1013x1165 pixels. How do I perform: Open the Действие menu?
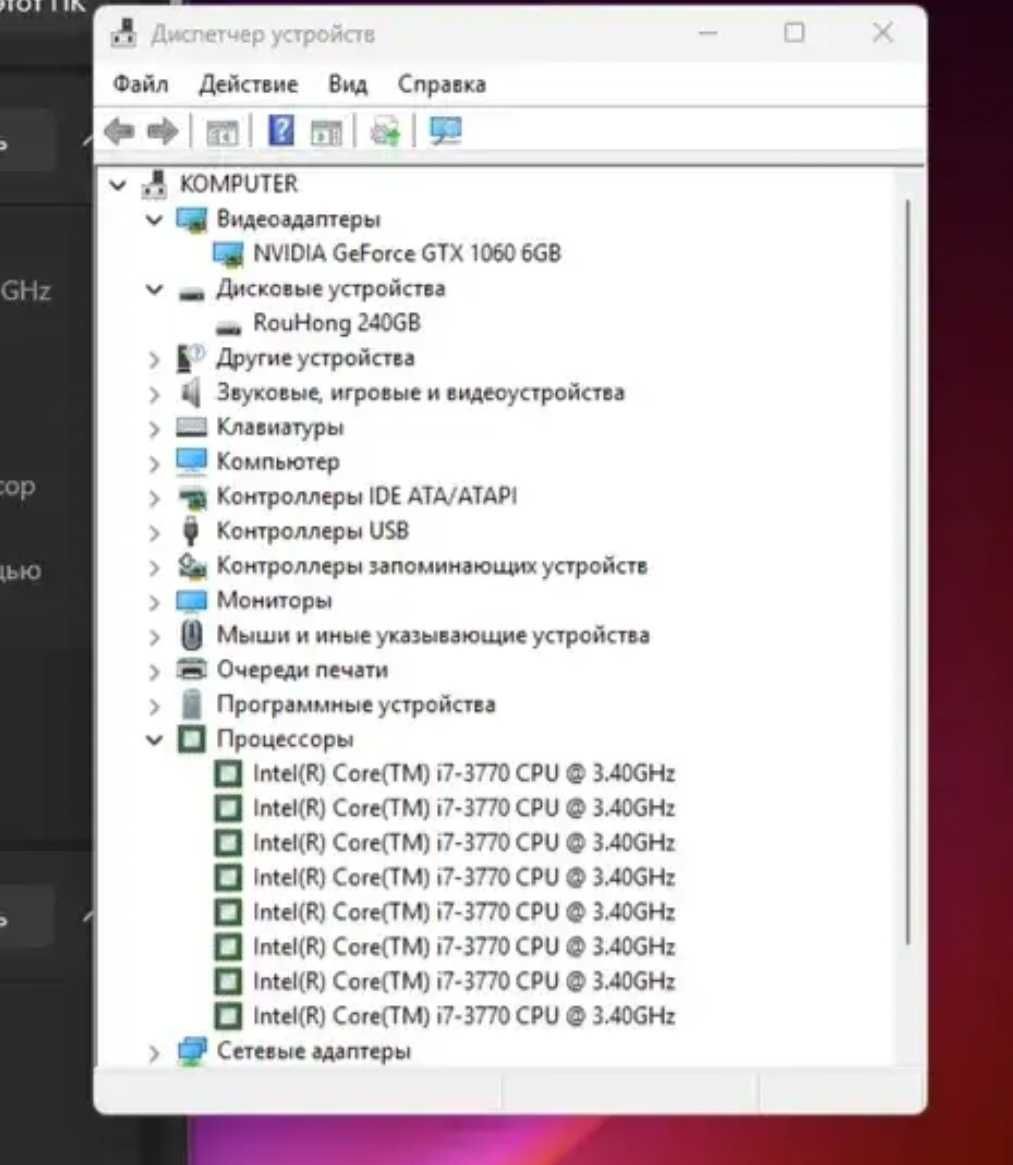click(x=248, y=84)
